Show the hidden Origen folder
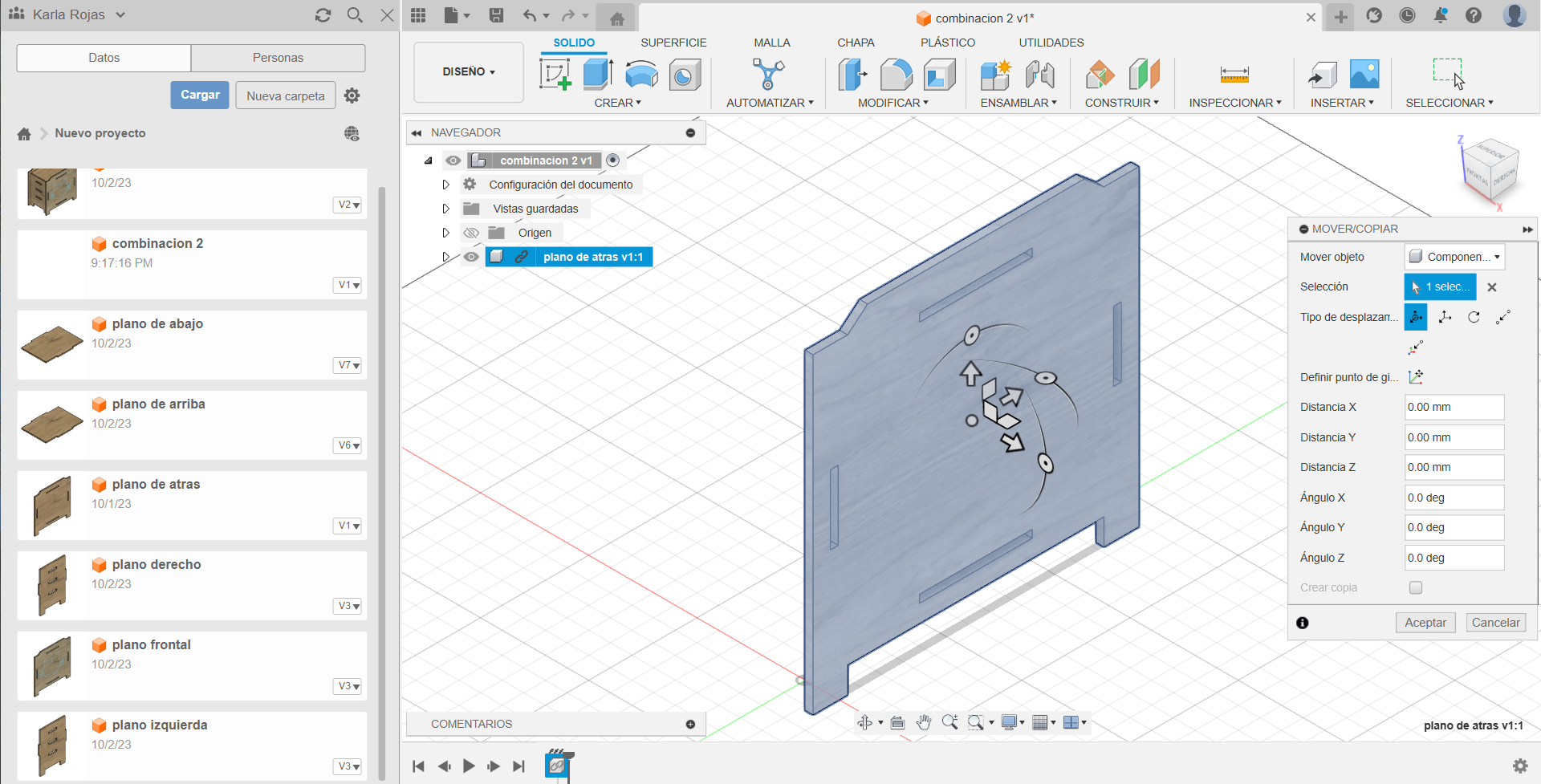Viewport: 1541px width, 784px height. (471, 233)
